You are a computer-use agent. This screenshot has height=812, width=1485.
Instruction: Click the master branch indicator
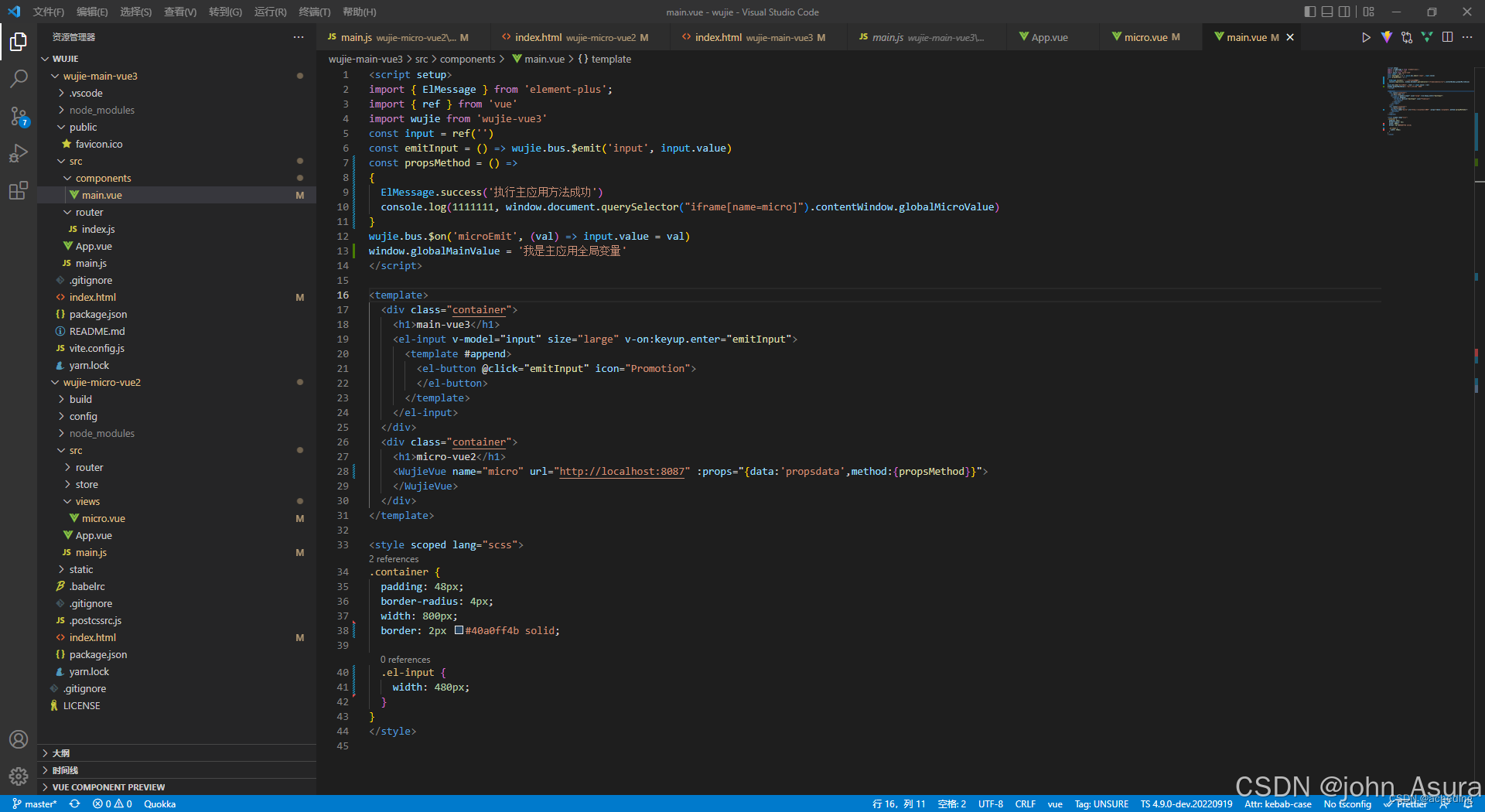[x=35, y=803]
